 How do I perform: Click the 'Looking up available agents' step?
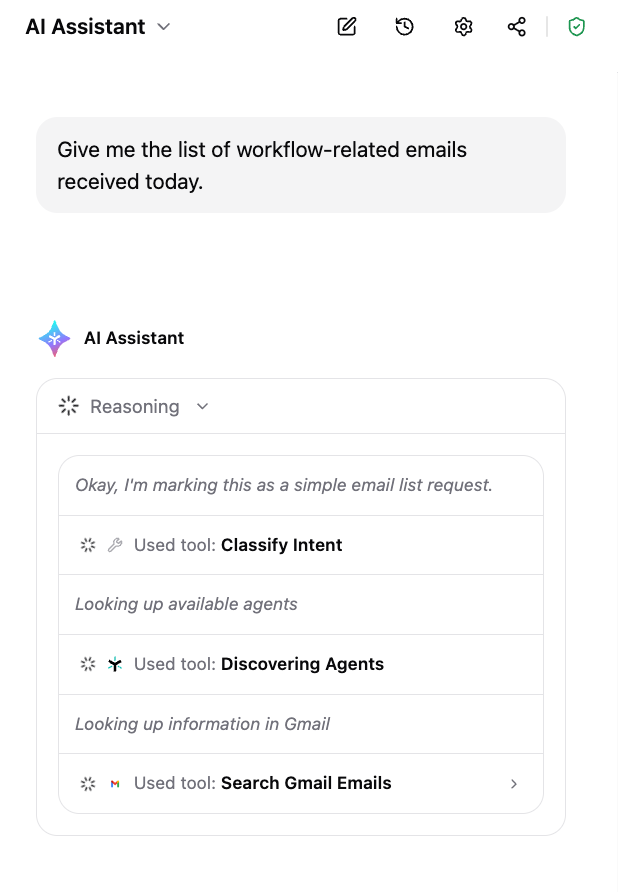pos(186,604)
